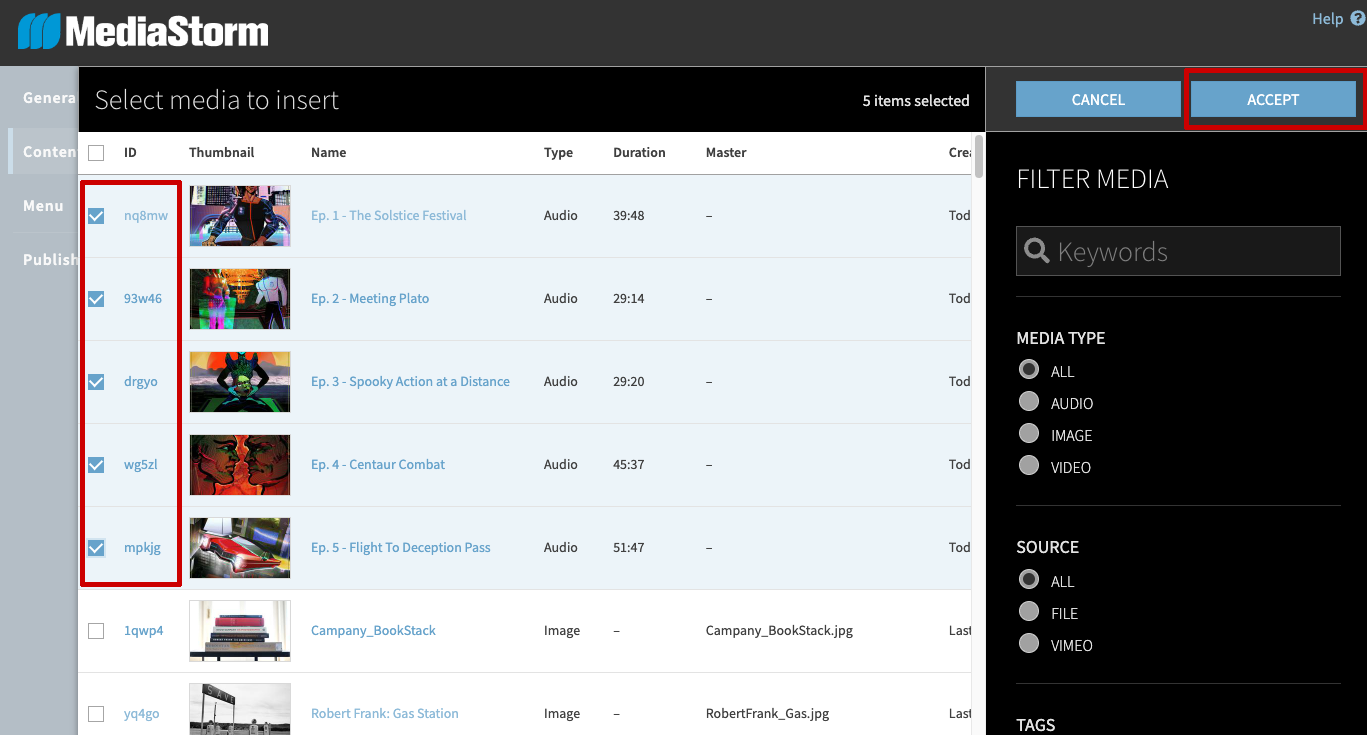Choose VIMEO as the source filter
The height and width of the screenshot is (735, 1367).
pos(1029,644)
